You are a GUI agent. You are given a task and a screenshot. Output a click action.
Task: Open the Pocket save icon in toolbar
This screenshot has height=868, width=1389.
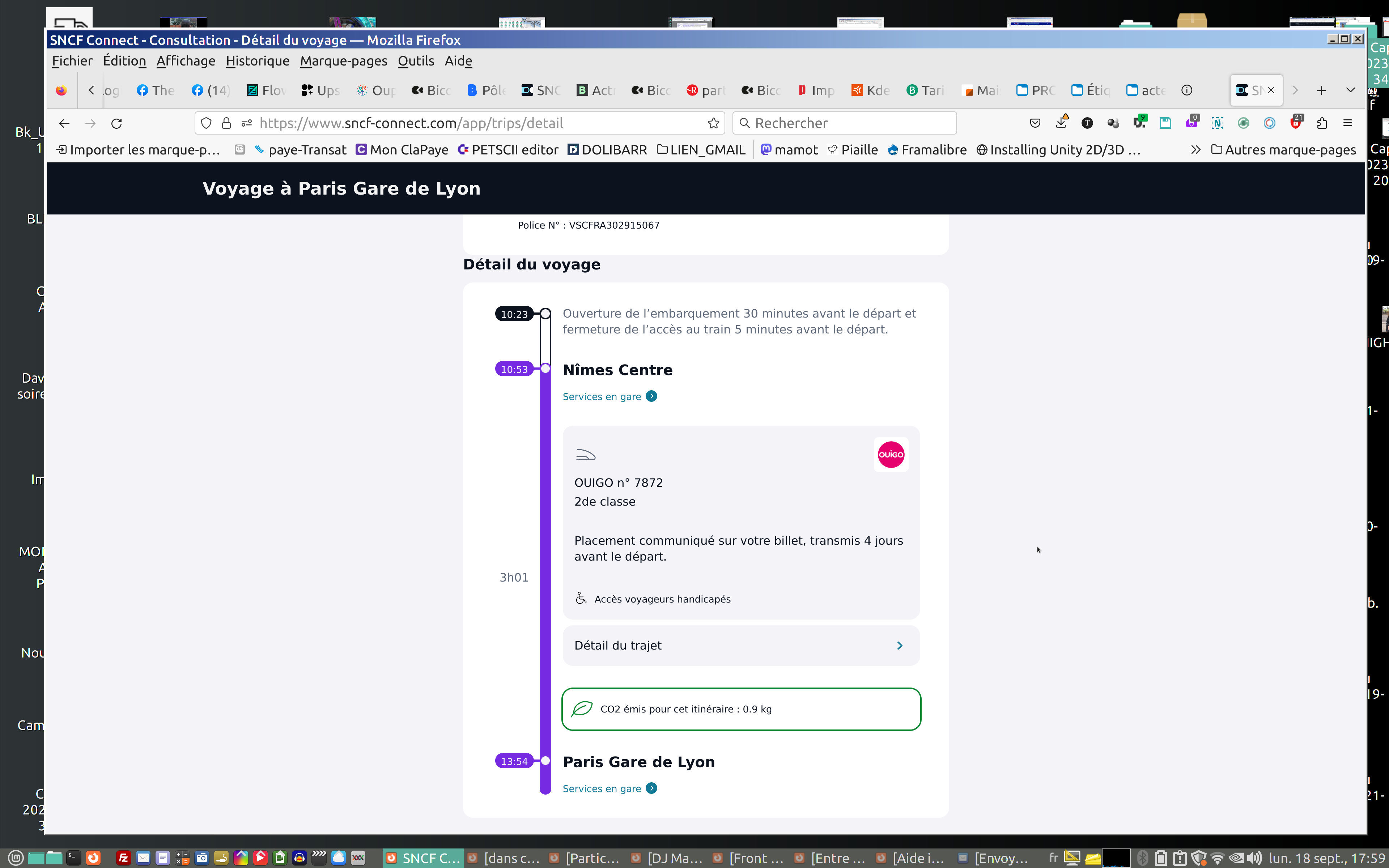pos(1035,123)
